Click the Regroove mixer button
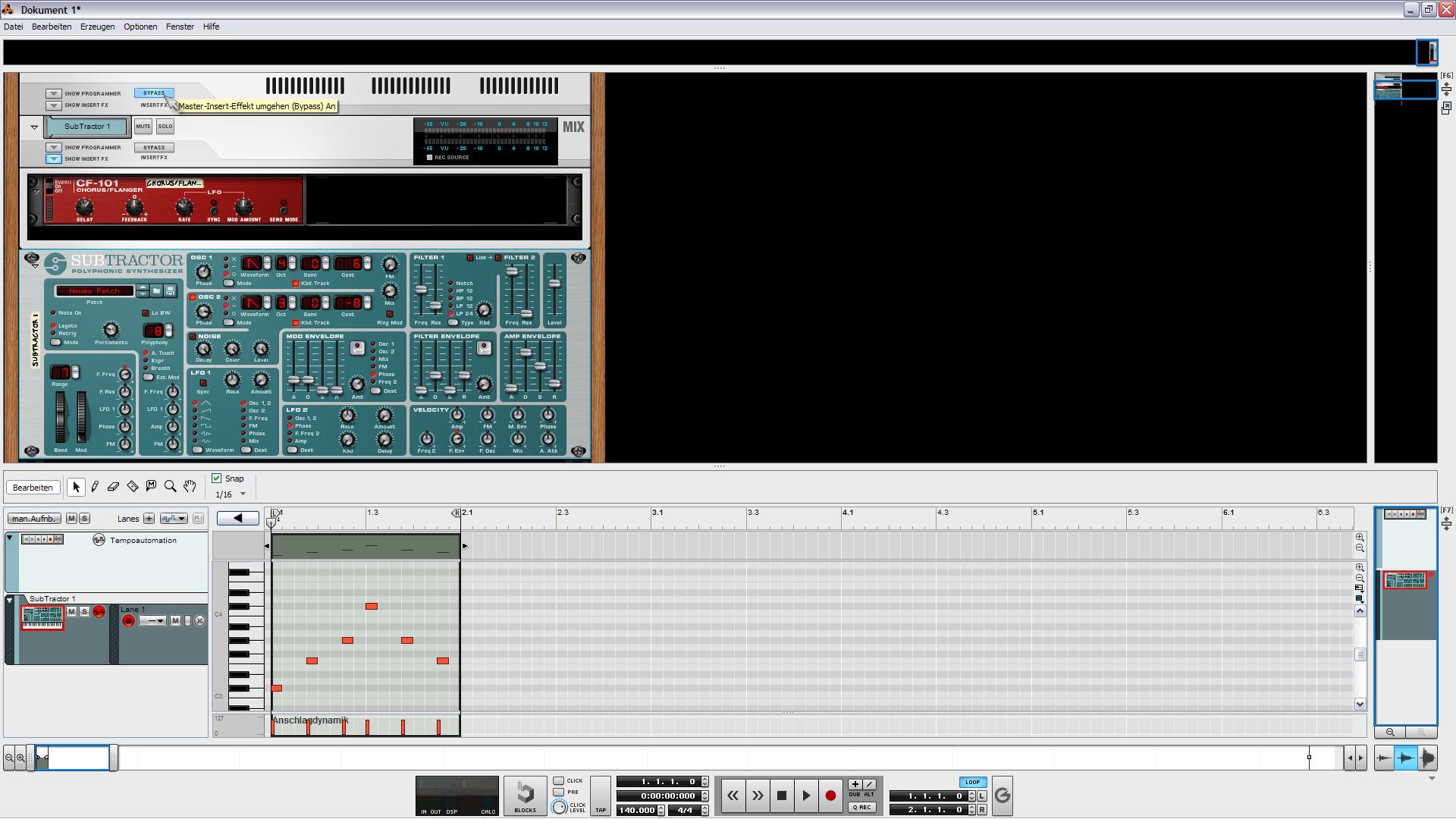1456x819 pixels. pyautogui.click(x=1002, y=796)
